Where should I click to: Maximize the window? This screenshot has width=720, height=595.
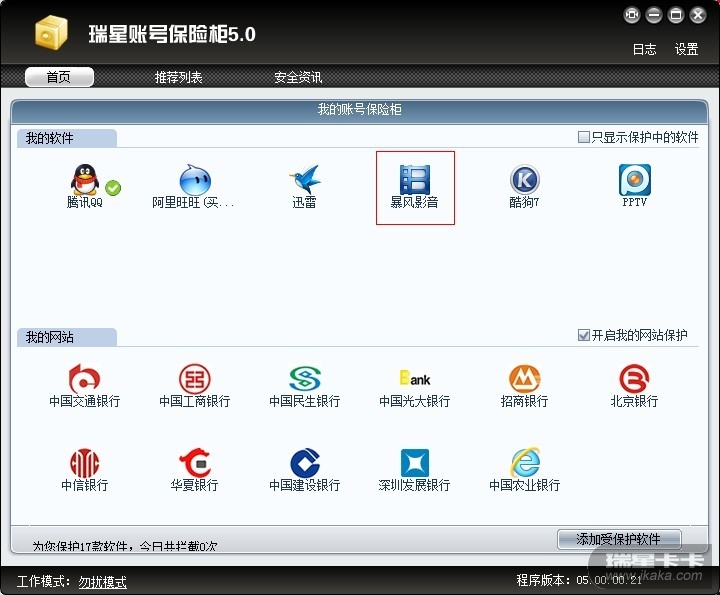coord(676,15)
